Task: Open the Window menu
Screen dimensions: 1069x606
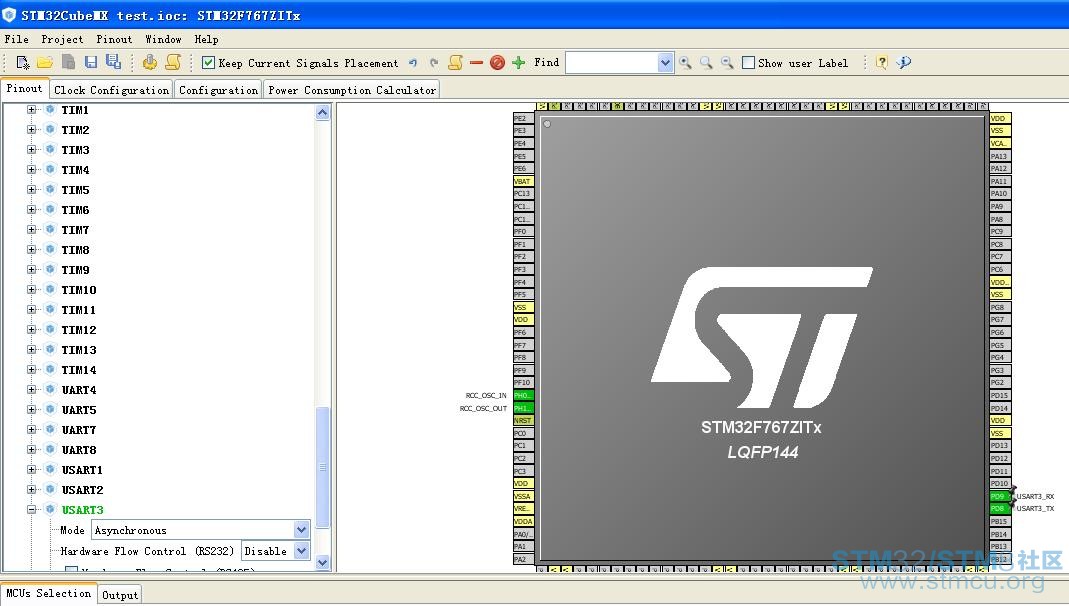Action: [x=163, y=40]
